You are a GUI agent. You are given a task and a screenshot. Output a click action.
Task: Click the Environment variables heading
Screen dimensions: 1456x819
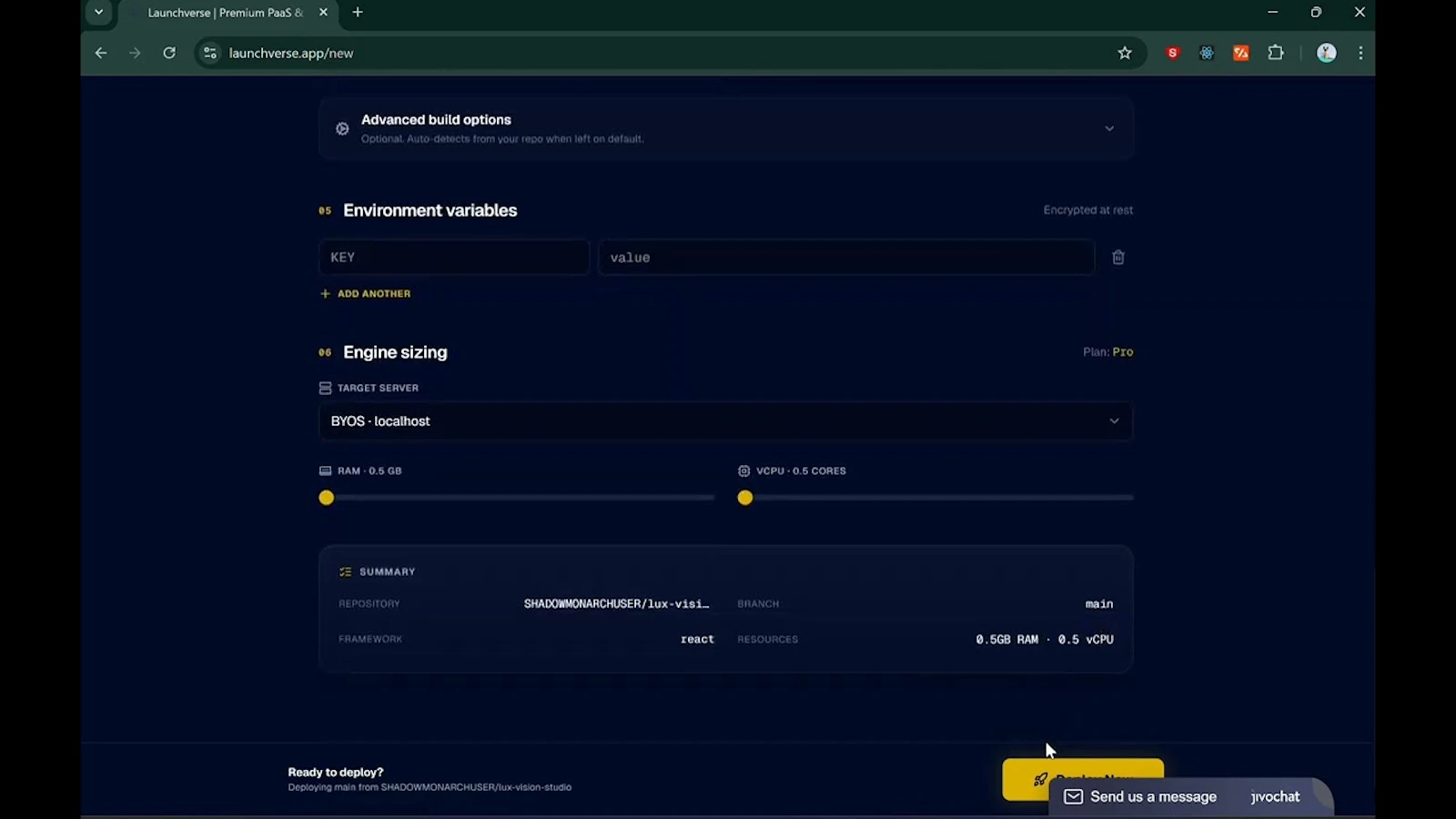coord(430,210)
